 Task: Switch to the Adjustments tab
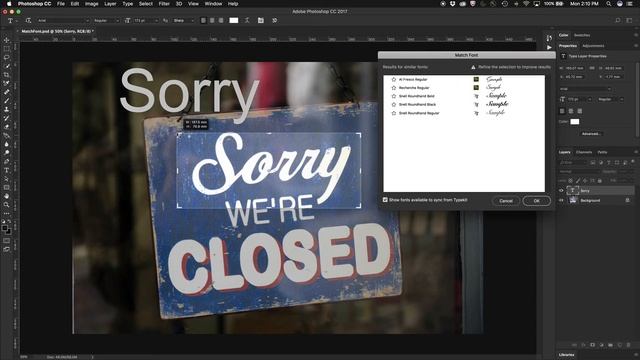(x=593, y=46)
